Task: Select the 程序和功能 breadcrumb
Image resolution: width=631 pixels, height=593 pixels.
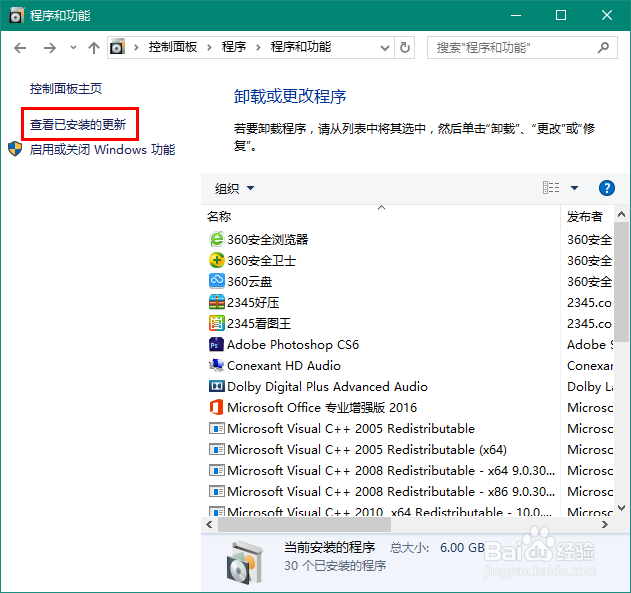Action: pyautogui.click(x=301, y=47)
